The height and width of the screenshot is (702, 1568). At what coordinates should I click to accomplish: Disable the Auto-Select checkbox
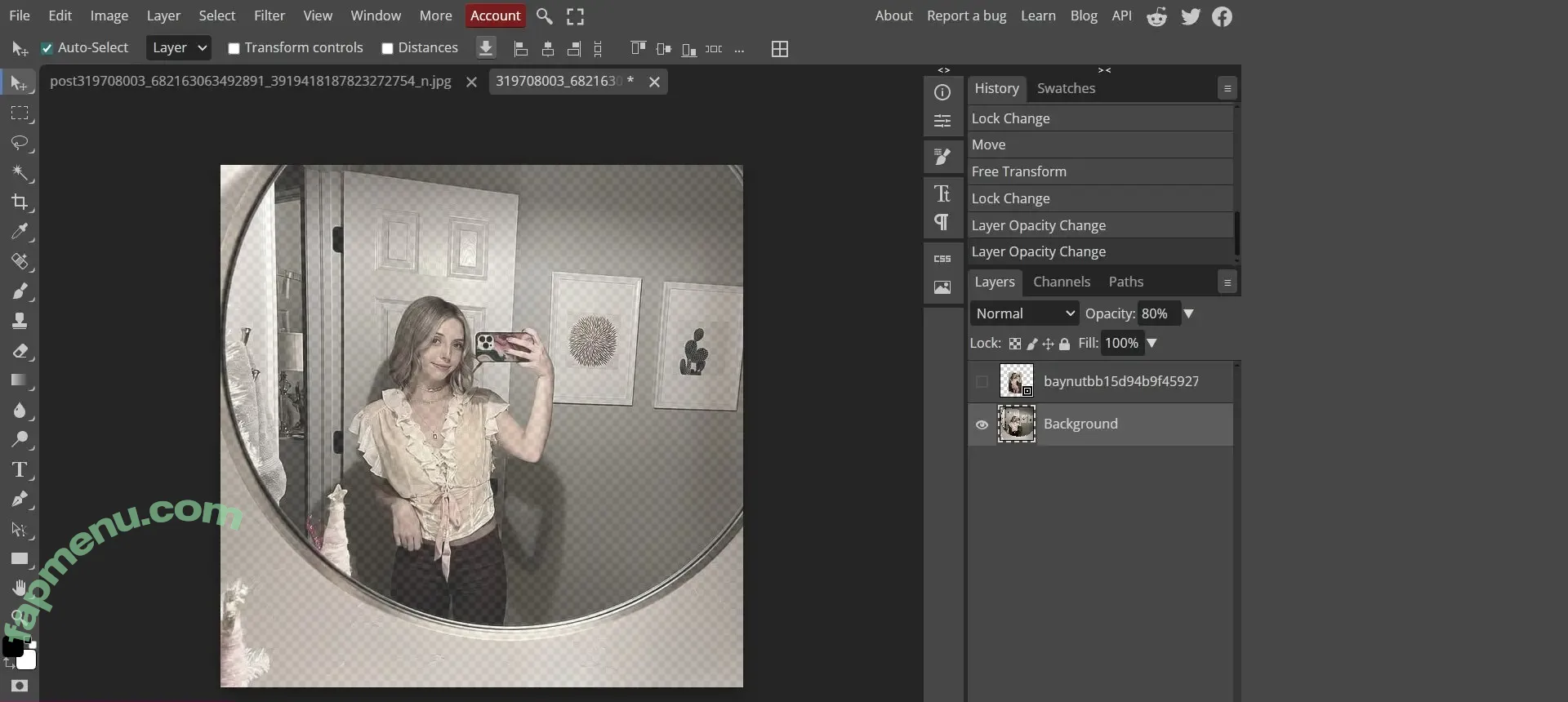point(47,48)
